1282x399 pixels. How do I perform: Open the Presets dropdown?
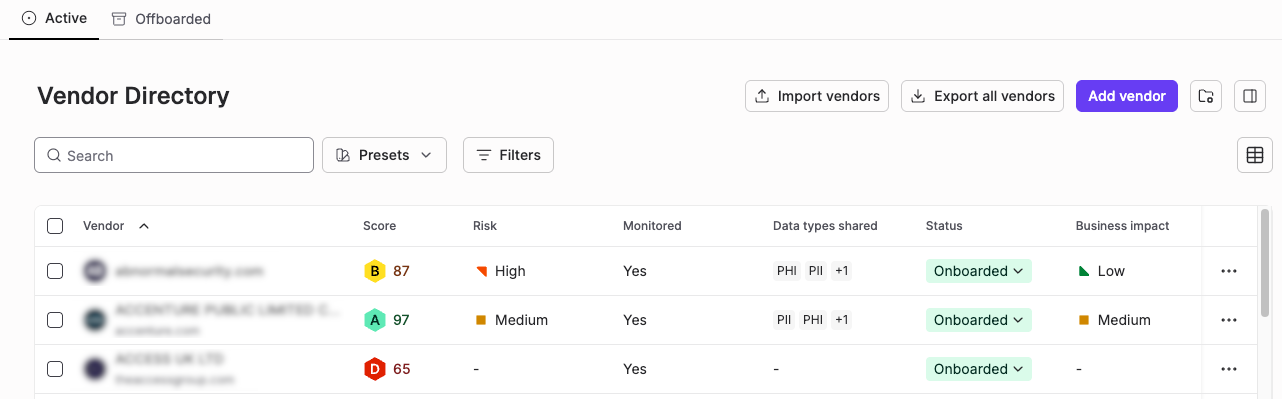pos(384,155)
